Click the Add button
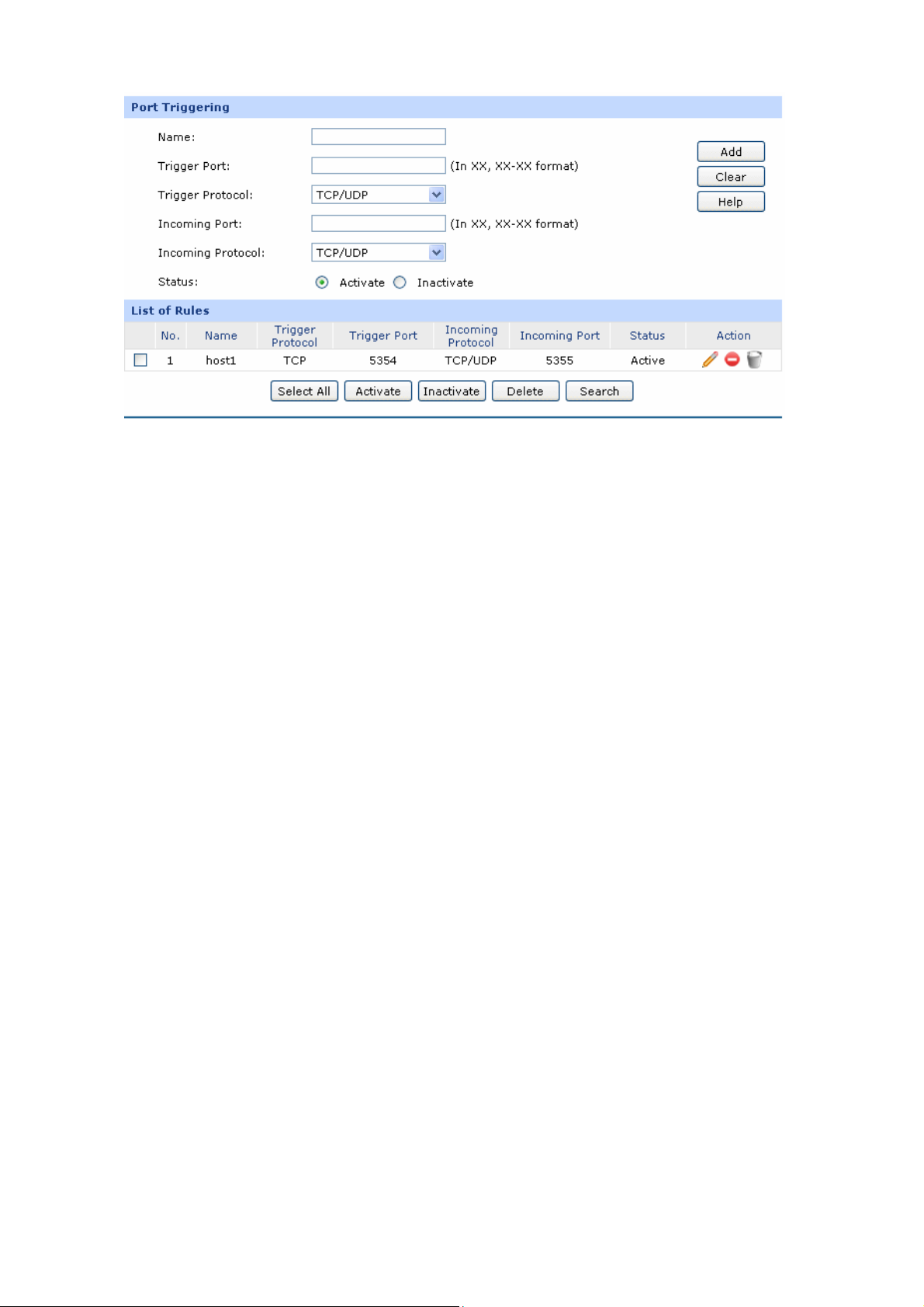Image resolution: width=924 pixels, height=1307 pixels. tap(730, 152)
